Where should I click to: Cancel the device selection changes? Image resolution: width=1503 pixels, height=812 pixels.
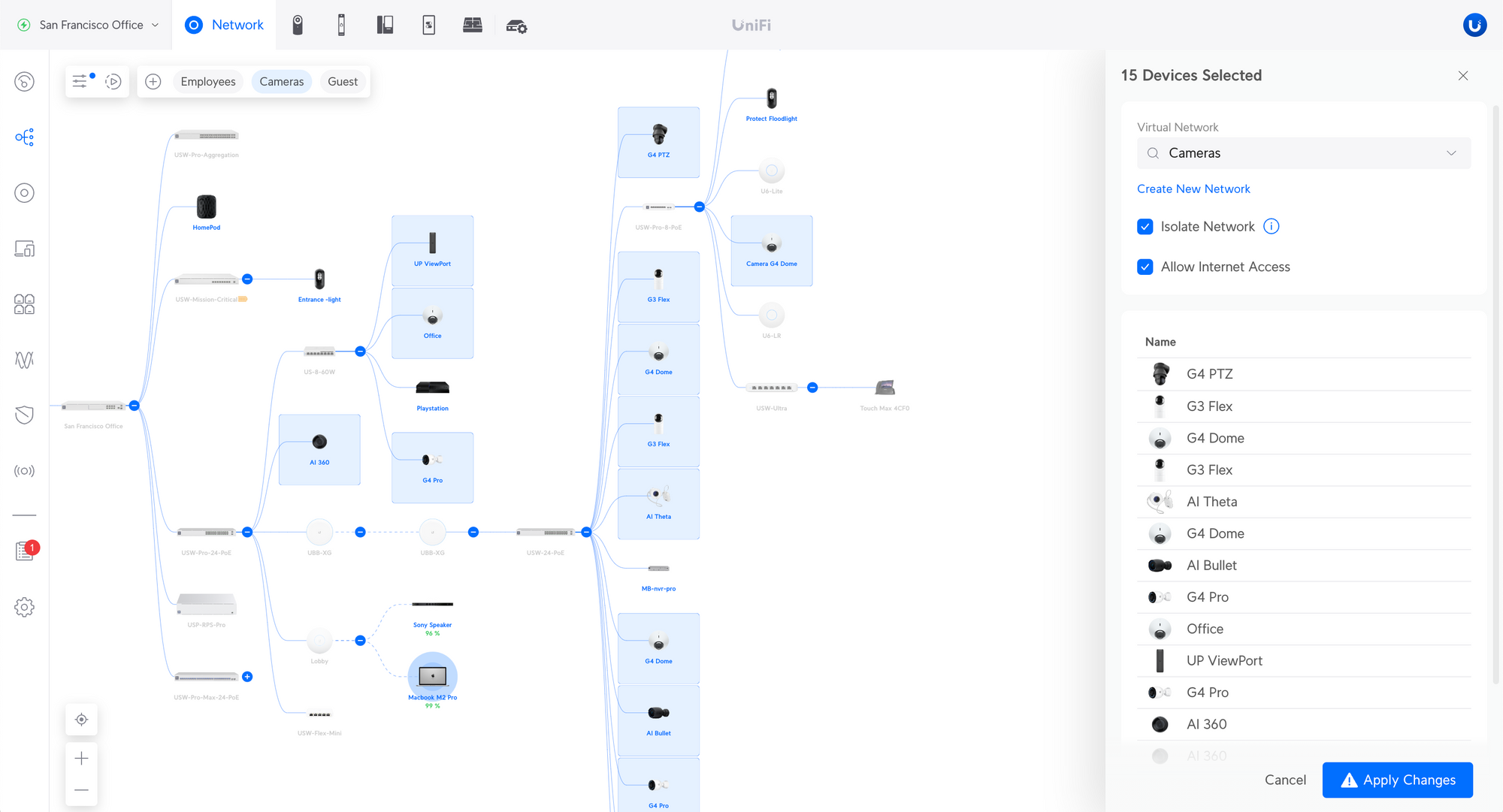click(1285, 780)
